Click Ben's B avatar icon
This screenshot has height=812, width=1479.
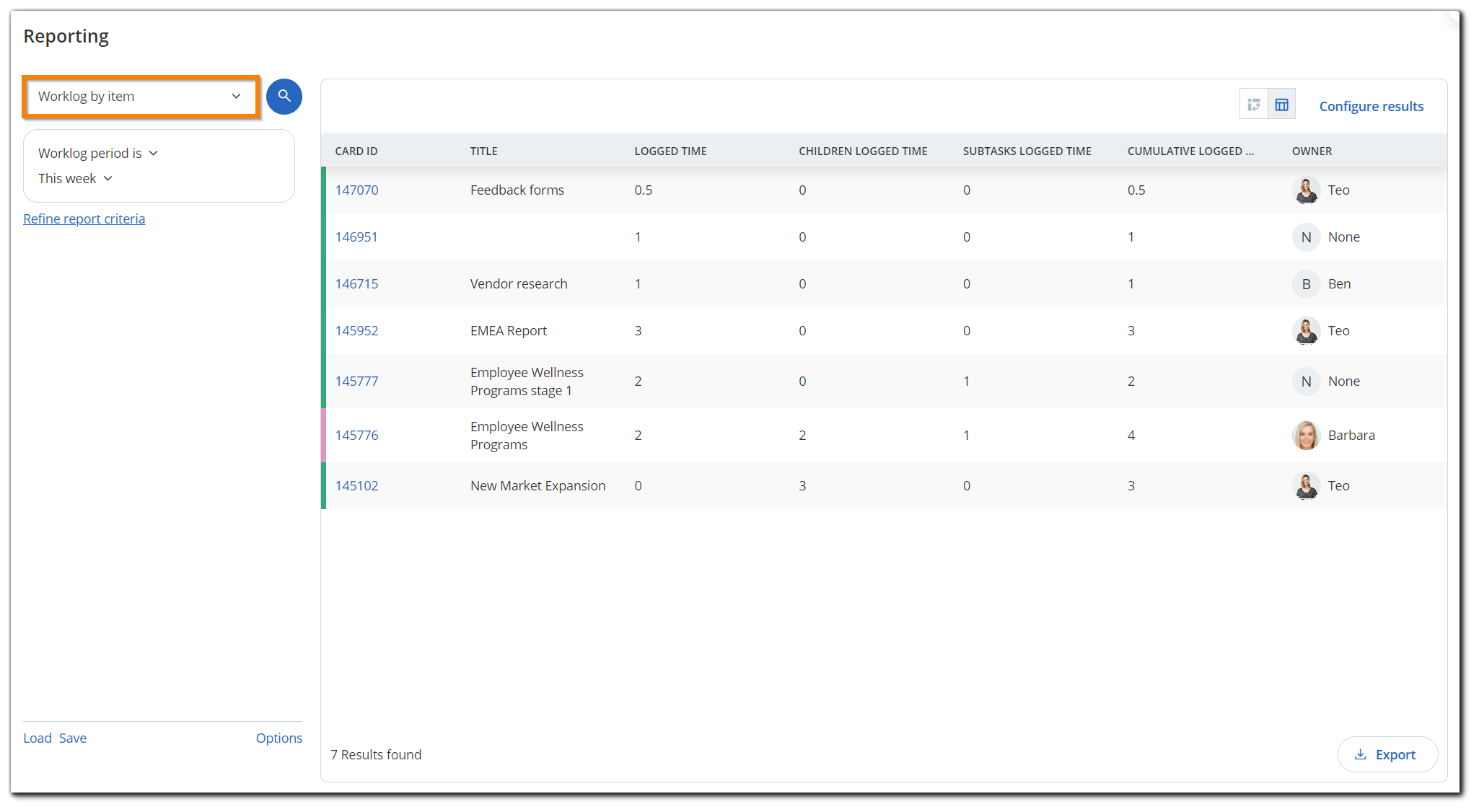(x=1306, y=284)
